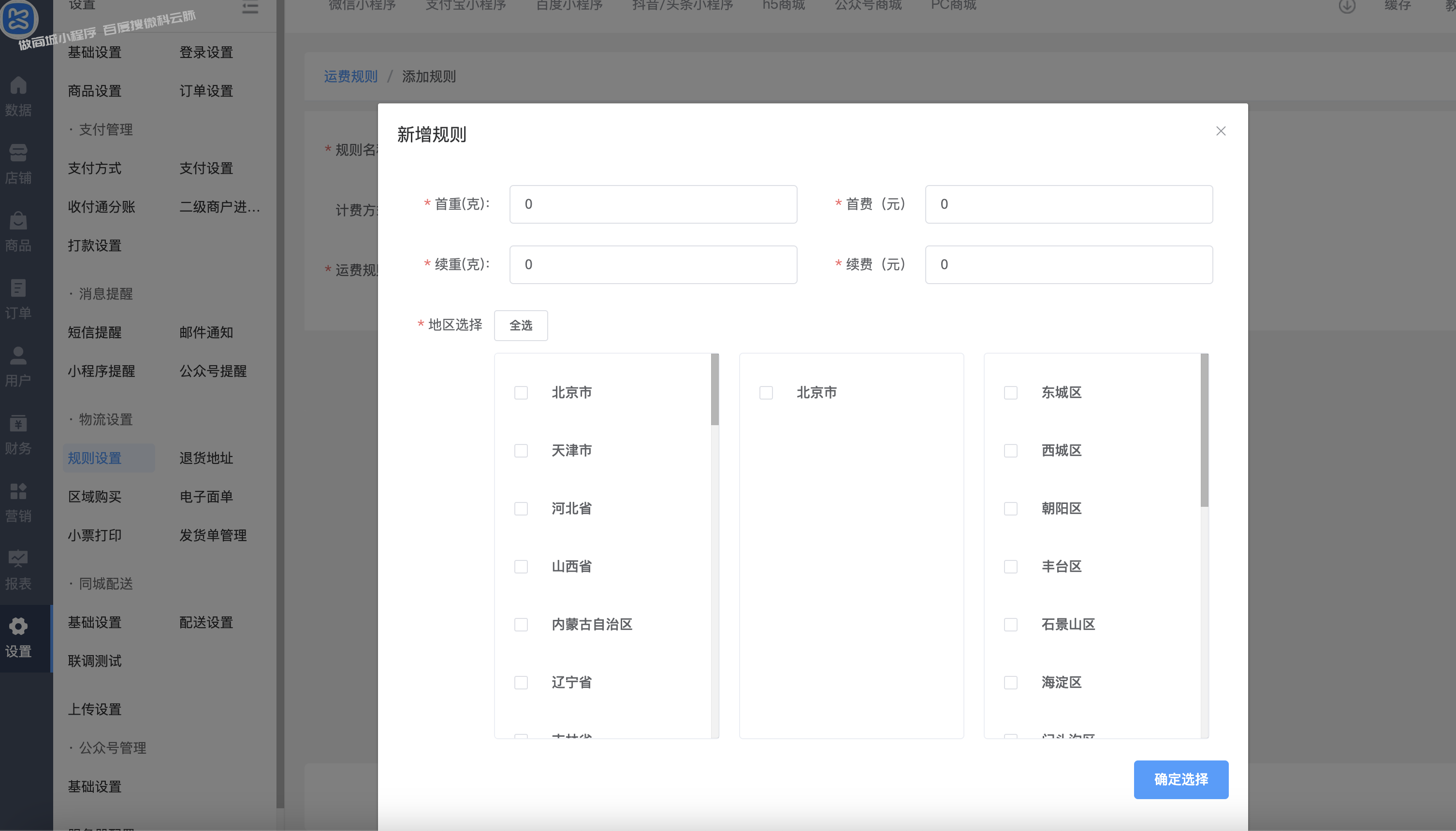Switch to the 抖音/头条小程序 tab
The width and height of the screenshot is (1456, 831).
pyautogui.click(x=683, y=6)
